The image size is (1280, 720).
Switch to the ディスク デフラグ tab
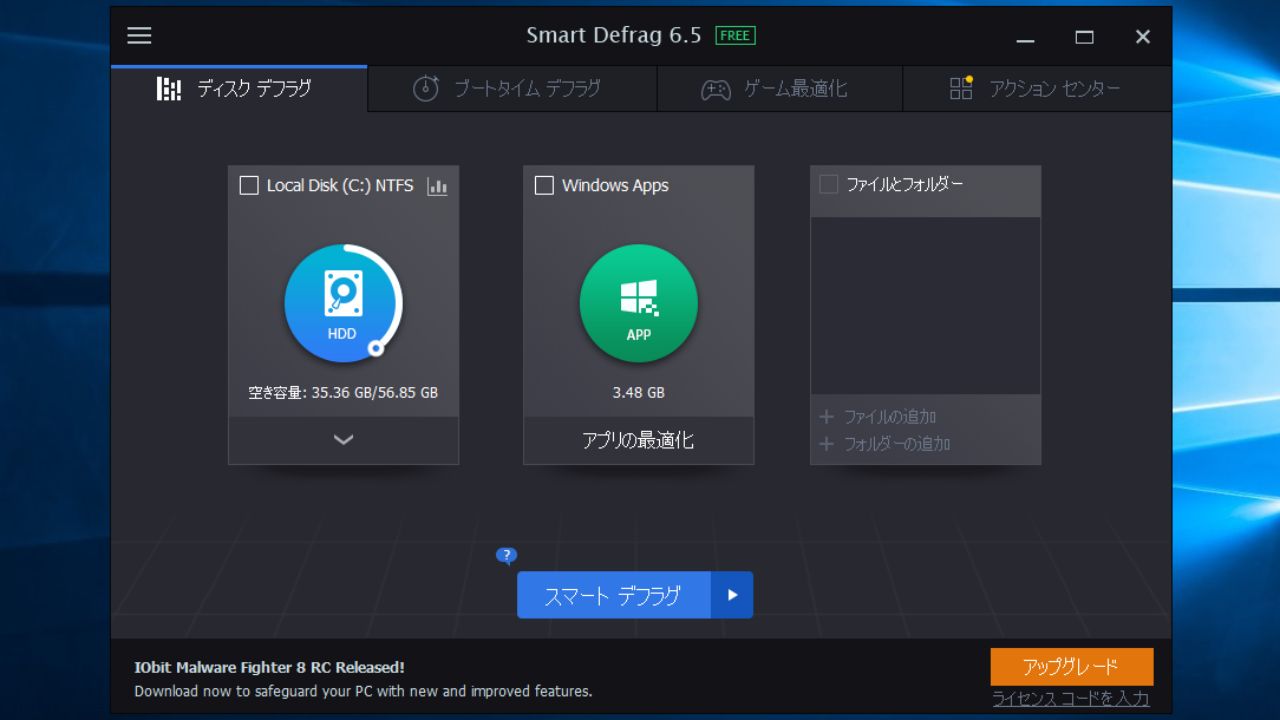click(239, 89)
